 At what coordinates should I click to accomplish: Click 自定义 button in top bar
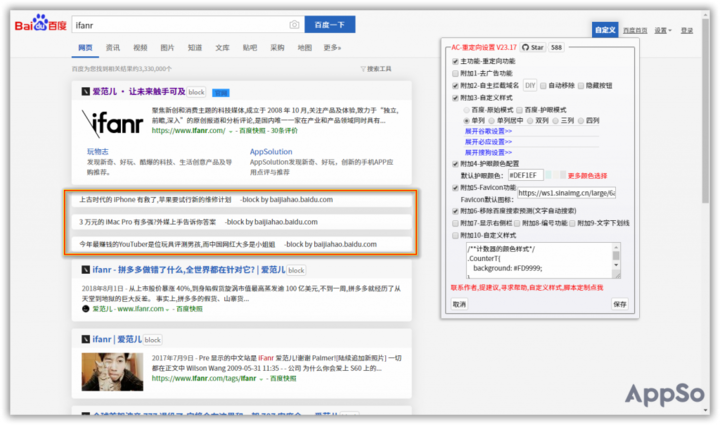pos(605,30)
